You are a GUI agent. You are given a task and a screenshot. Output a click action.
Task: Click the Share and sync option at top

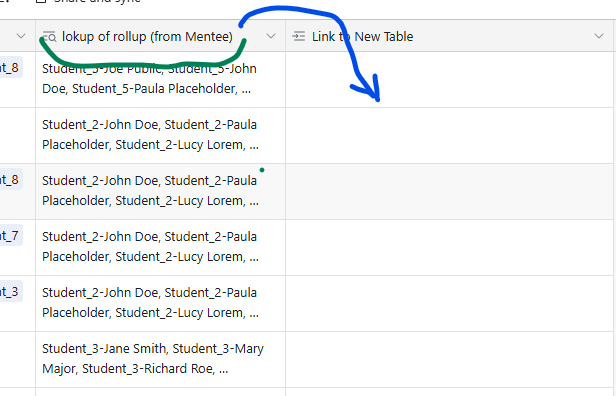pos(97,2)
